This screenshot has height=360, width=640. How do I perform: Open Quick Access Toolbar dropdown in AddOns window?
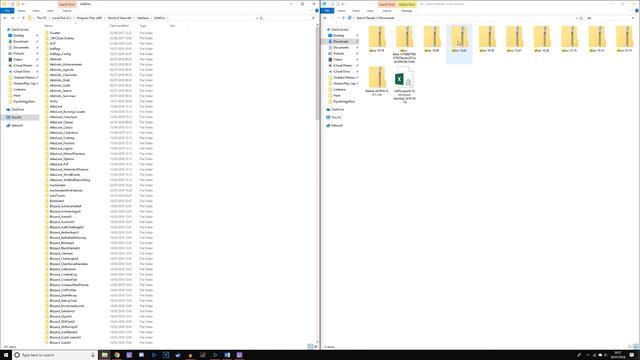tap(23, 4)
